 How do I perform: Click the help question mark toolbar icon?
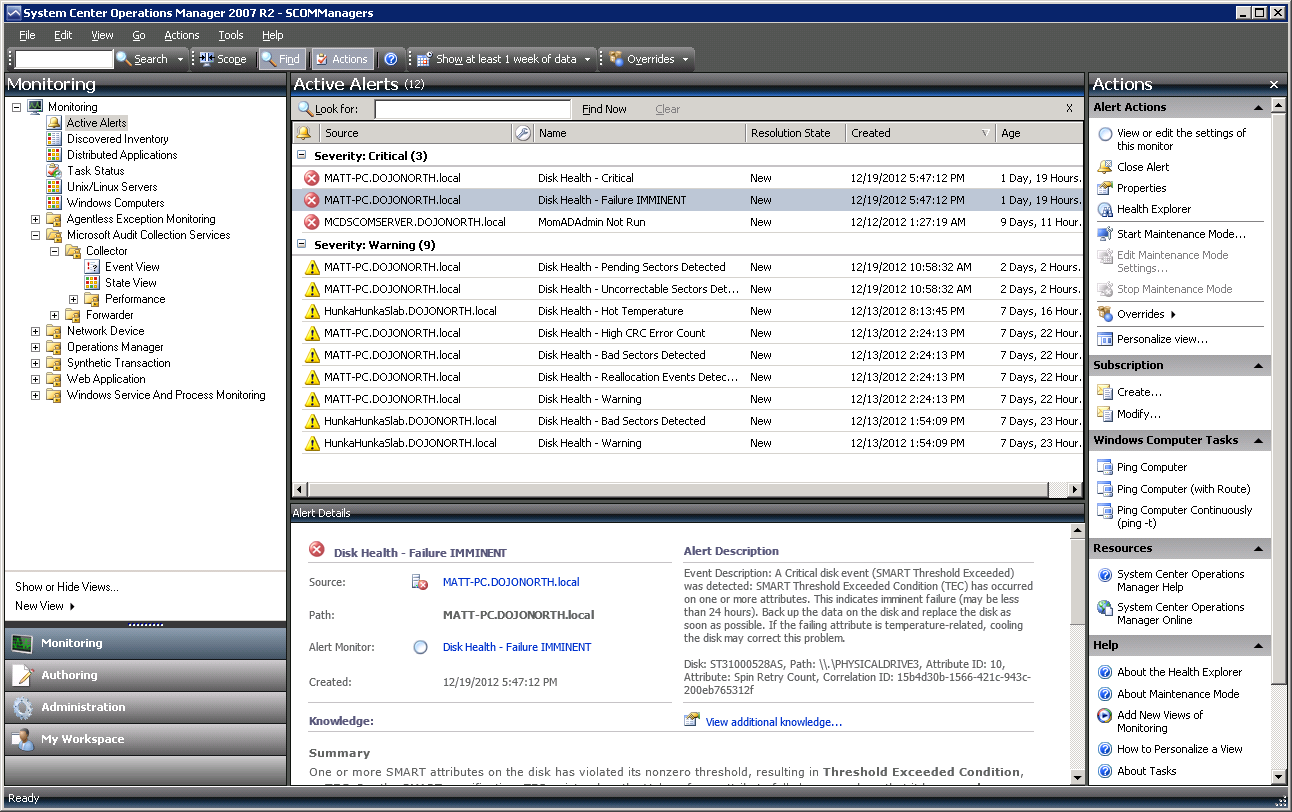click(x=391, y=59)
